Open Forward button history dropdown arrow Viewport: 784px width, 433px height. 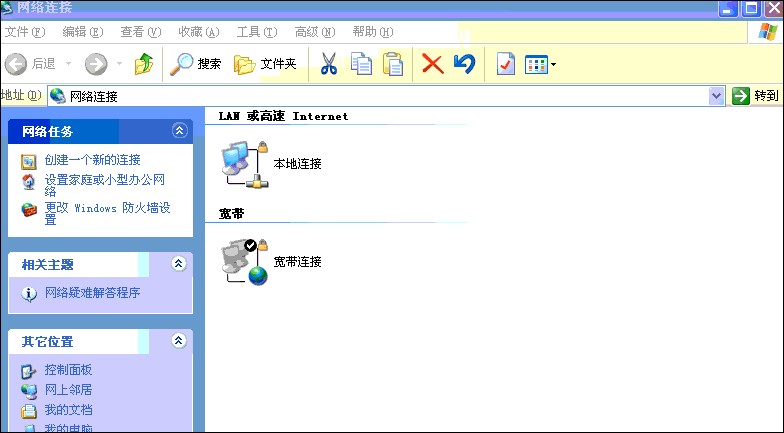point(120,64)
